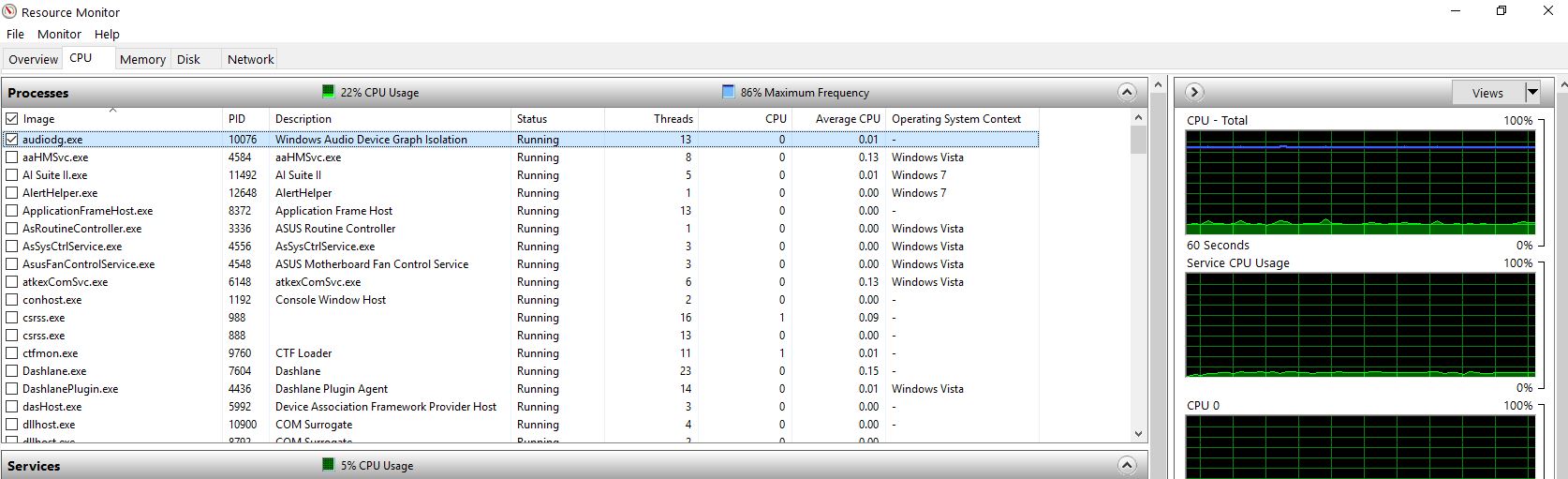
Task: Select the csrss.exe row with PID 888
Action: coord(521,336)
